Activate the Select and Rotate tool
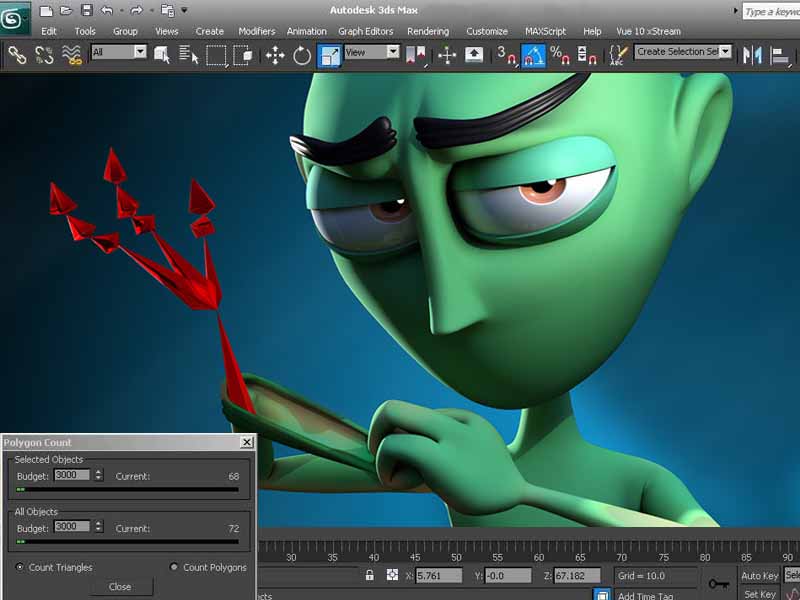 click(x=301, y=55)
